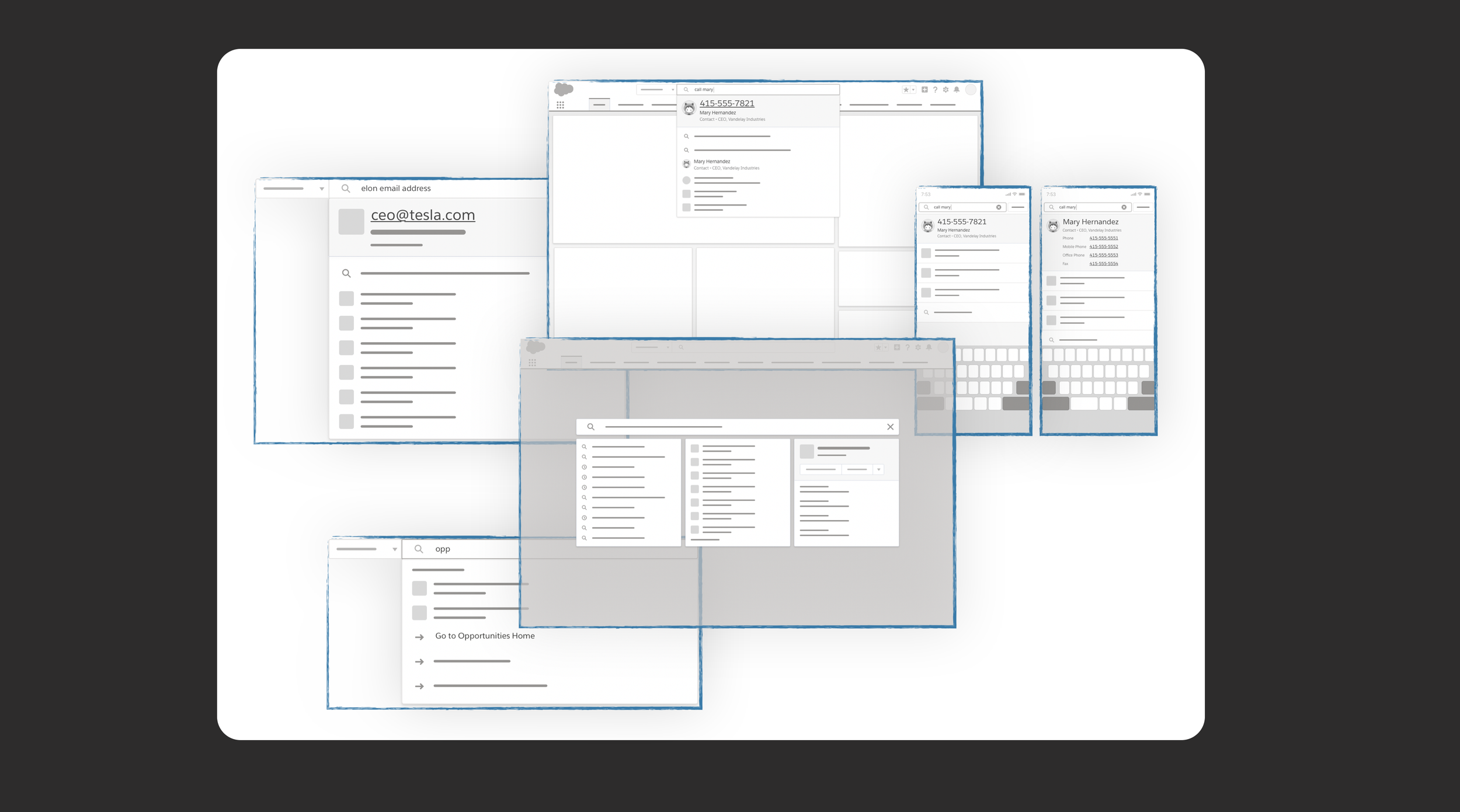This screenshot has width=1460, height=812.
Task: Close the centered search overlay with X
Action: [x=890, y=427]
